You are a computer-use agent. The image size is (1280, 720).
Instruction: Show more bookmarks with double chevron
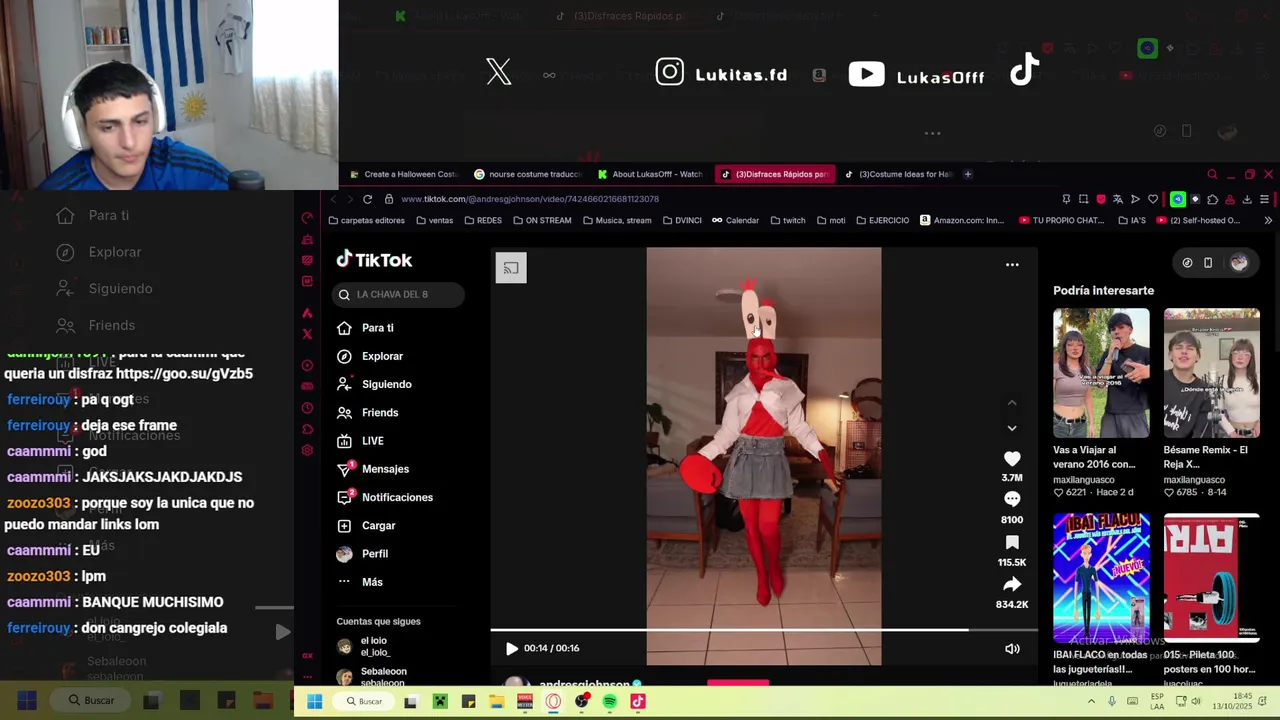(1268, 220)
